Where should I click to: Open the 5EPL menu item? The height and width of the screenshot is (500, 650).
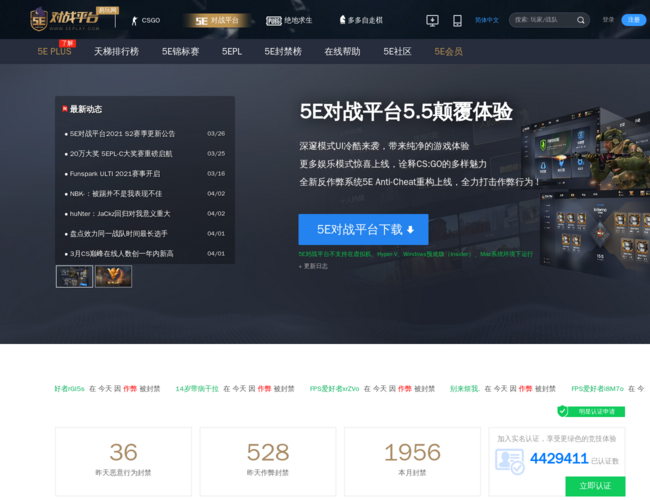[x=232, y=51]
